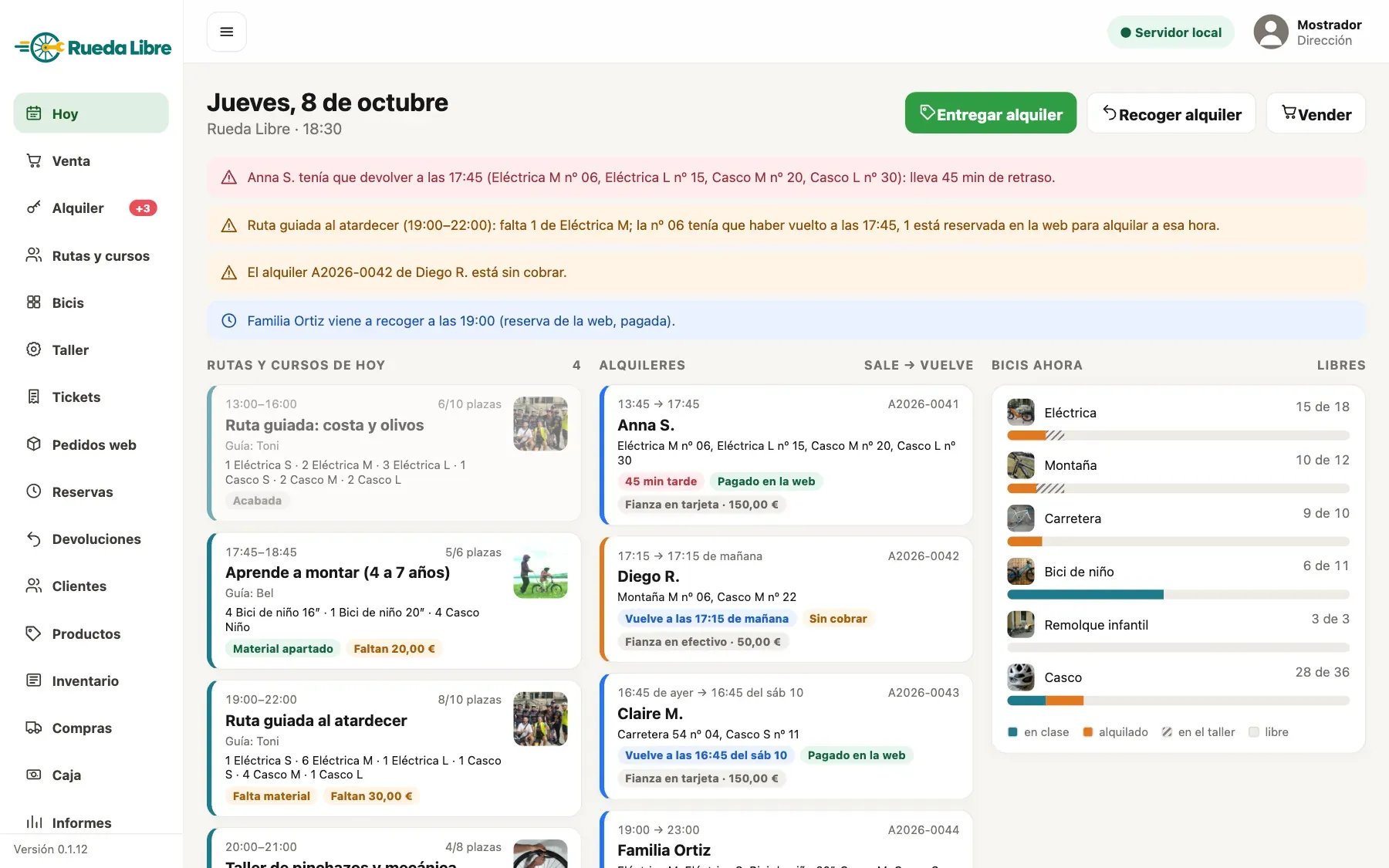Open the Venta section
The image size is (1389, 868).
tap(91, 160)
